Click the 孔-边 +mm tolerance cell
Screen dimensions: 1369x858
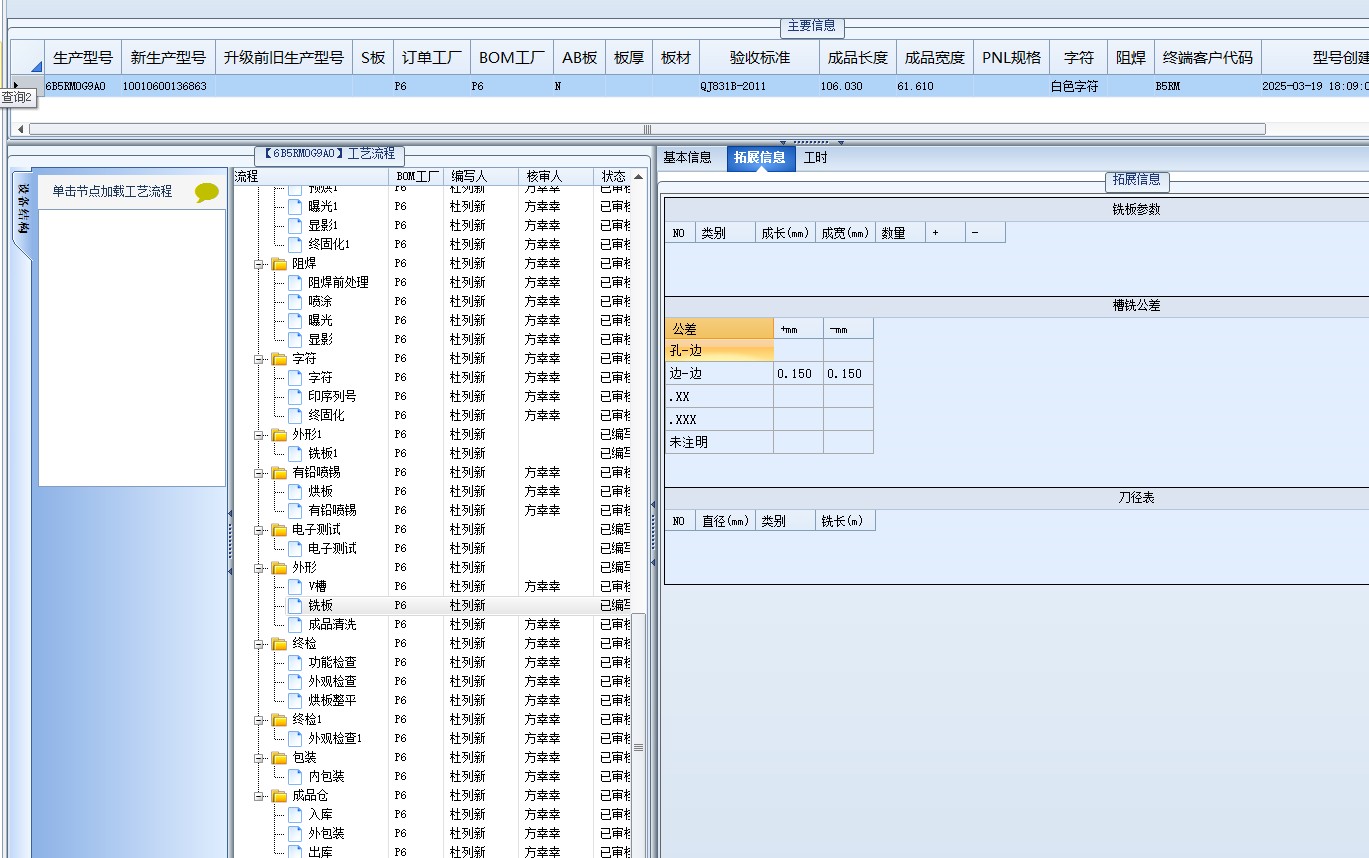pos(798,351)
